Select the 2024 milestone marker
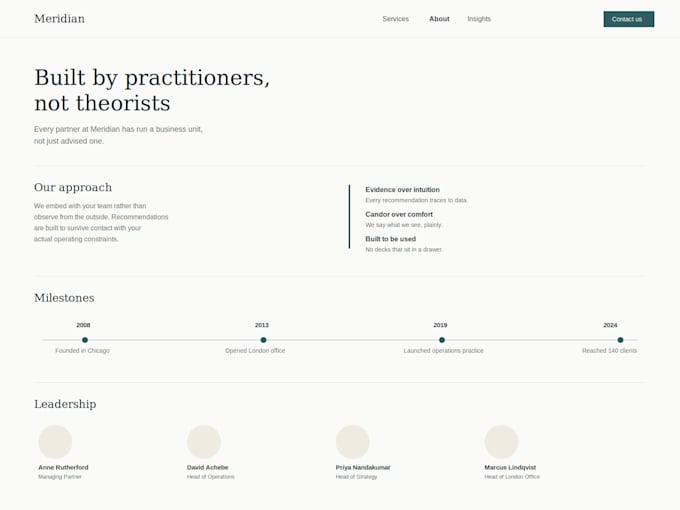The height and width of the screenshot is (510, 680). coord(620,340)
